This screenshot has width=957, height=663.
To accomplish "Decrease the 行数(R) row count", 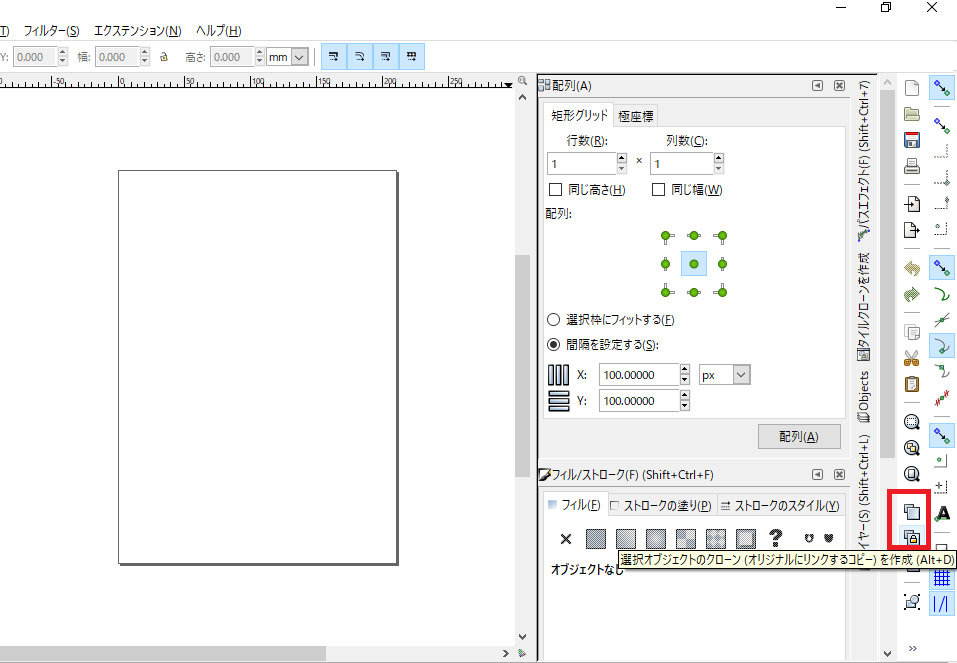I will tap(621, 168).
